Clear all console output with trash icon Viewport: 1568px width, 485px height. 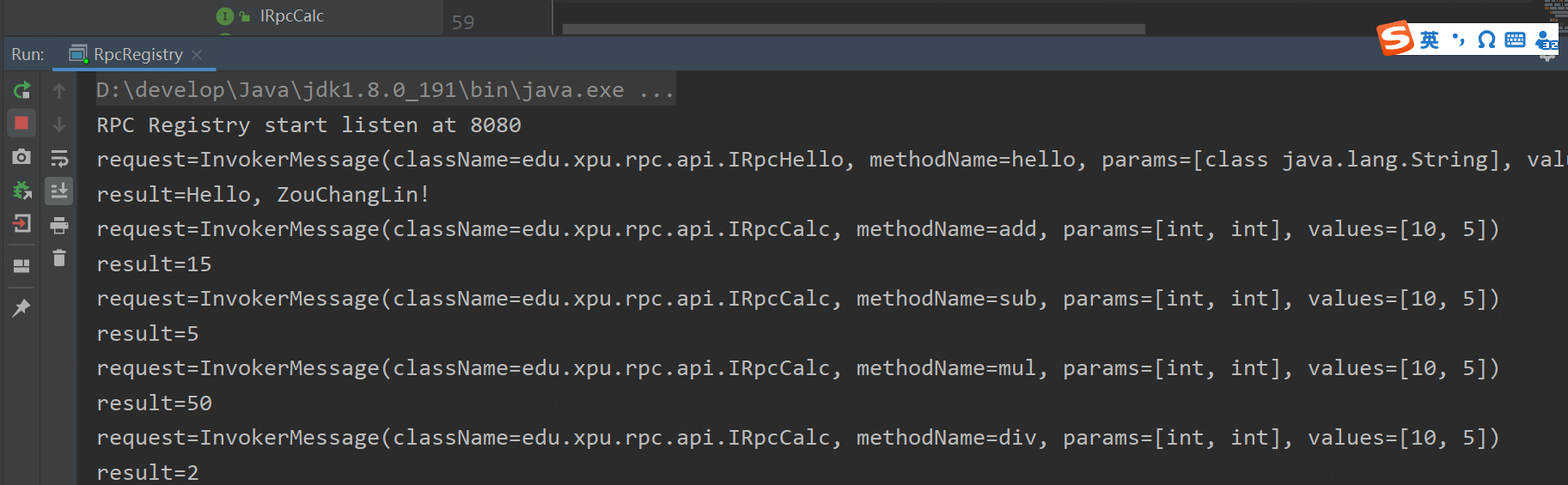[59, 258]
